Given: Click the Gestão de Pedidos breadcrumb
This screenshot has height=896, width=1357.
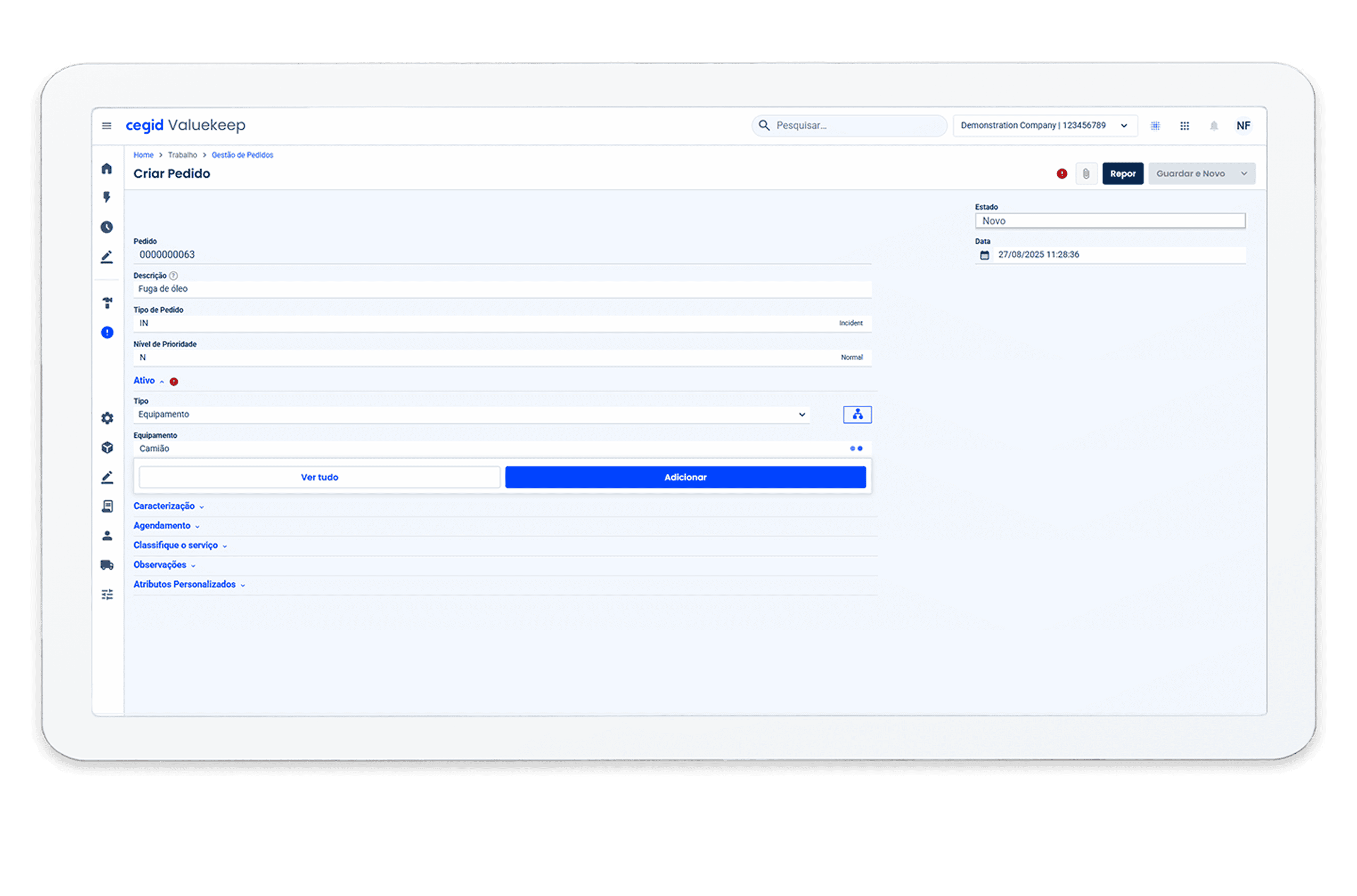Looking at the screenshot, I should (x=242, y=155).
